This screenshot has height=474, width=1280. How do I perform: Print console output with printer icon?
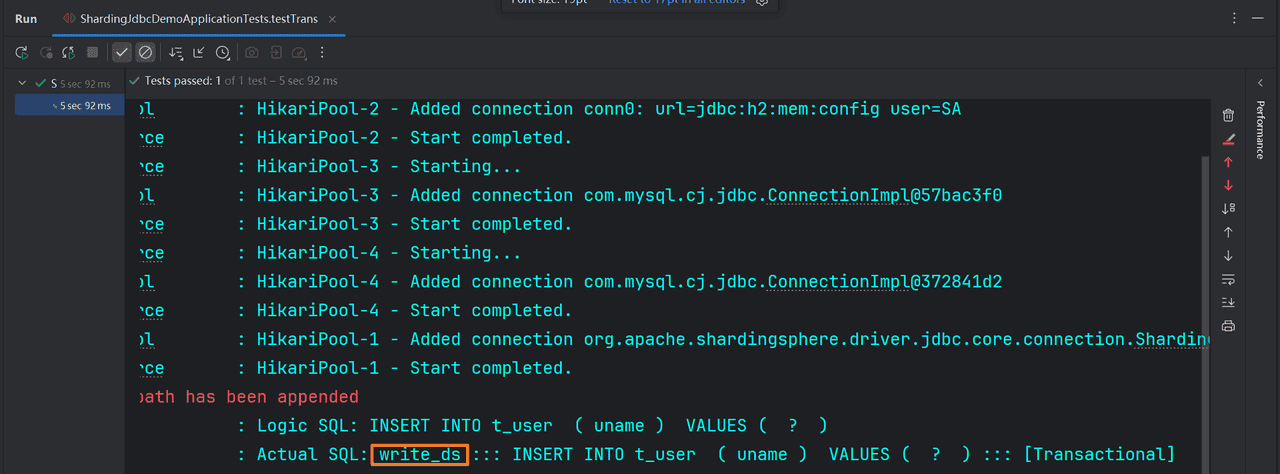click(1229, 326)
